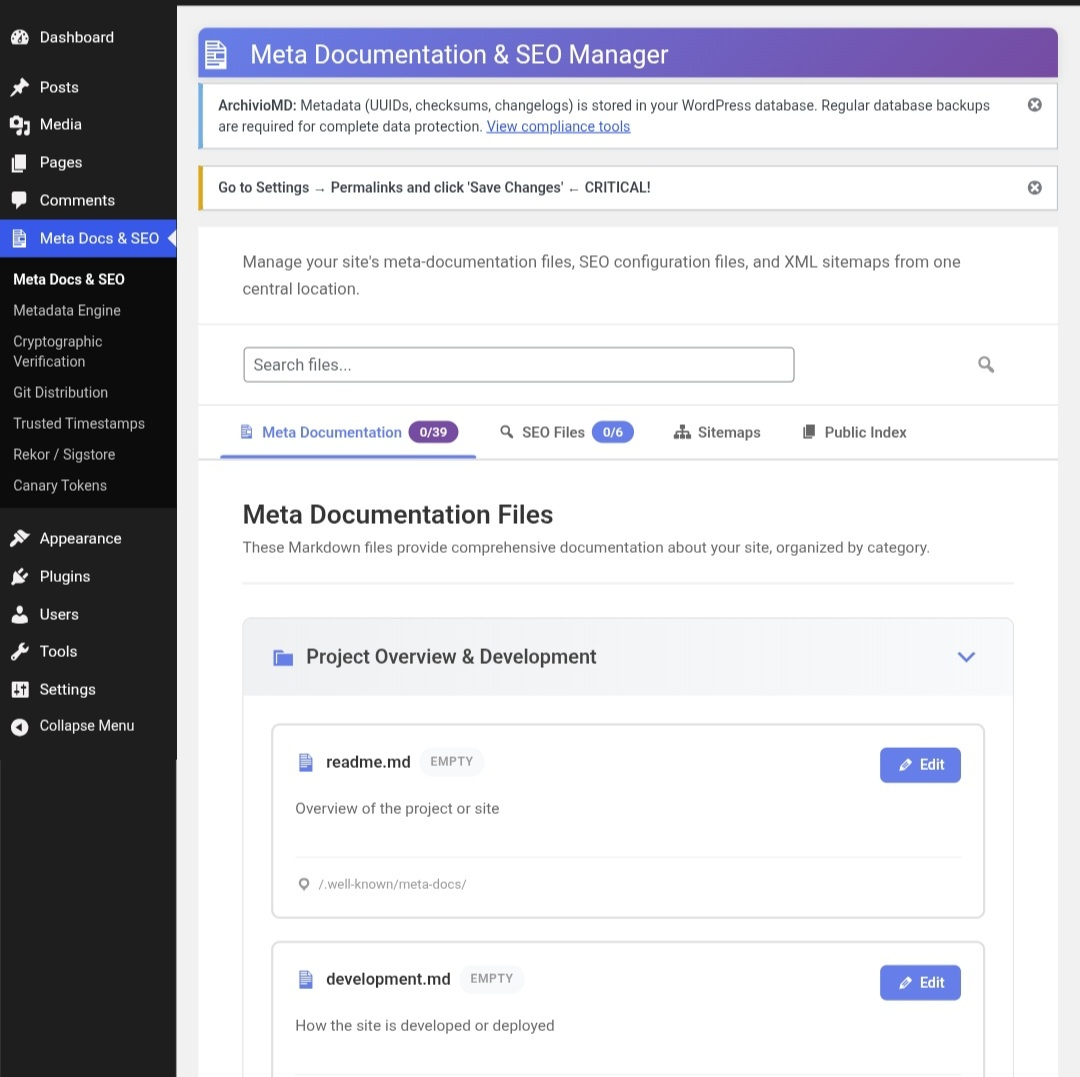Click the Plugins icon in the sidebar
The image size is (1080, 1077).
point(21,576)
